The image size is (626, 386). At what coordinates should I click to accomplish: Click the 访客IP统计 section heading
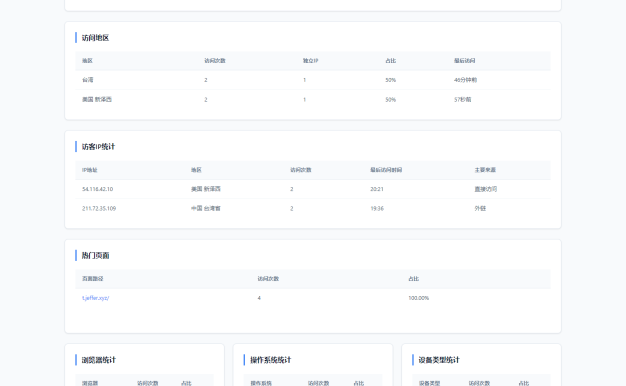(98, 147)
